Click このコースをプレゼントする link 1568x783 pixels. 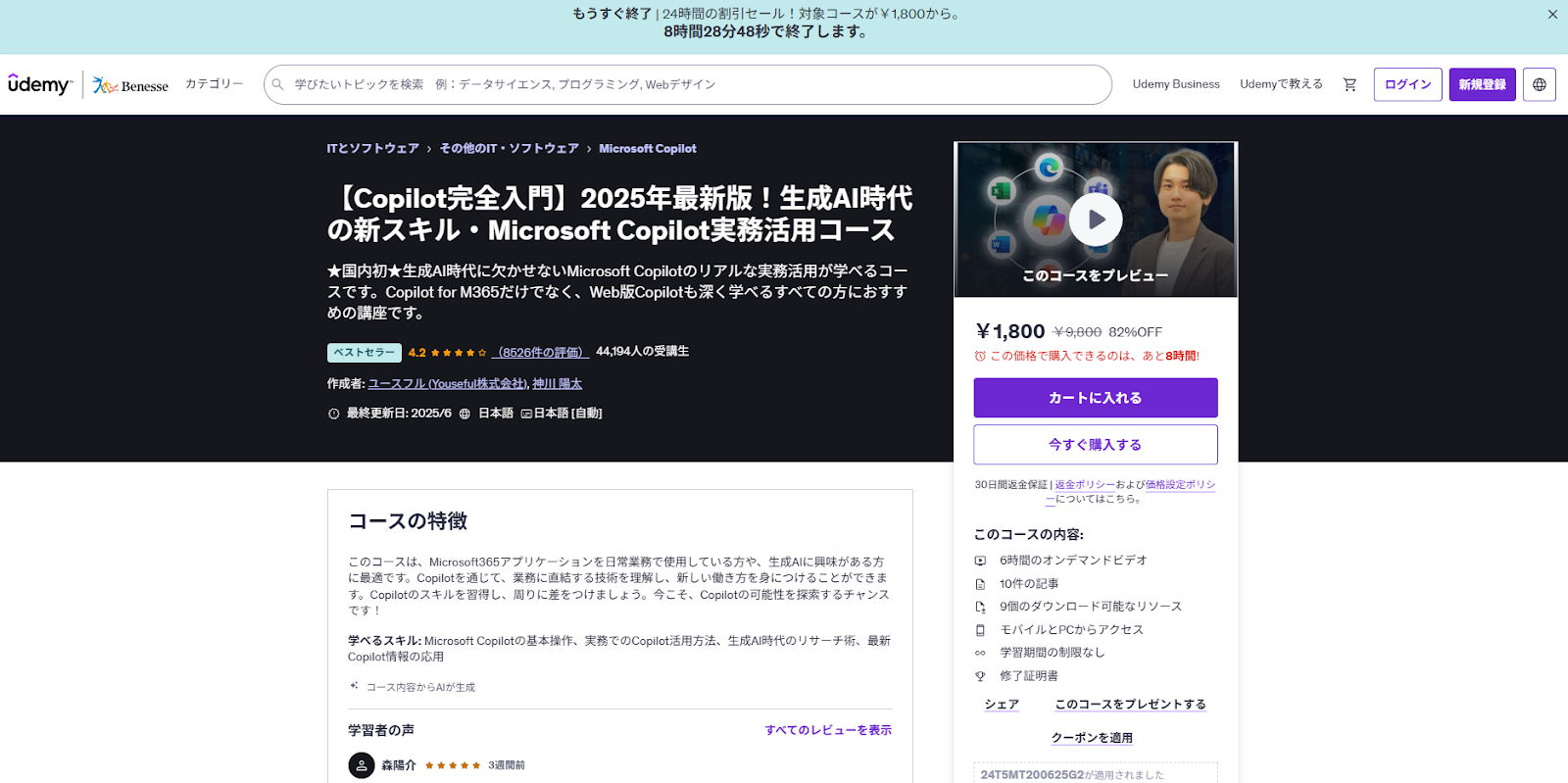tap(1130, 705)
